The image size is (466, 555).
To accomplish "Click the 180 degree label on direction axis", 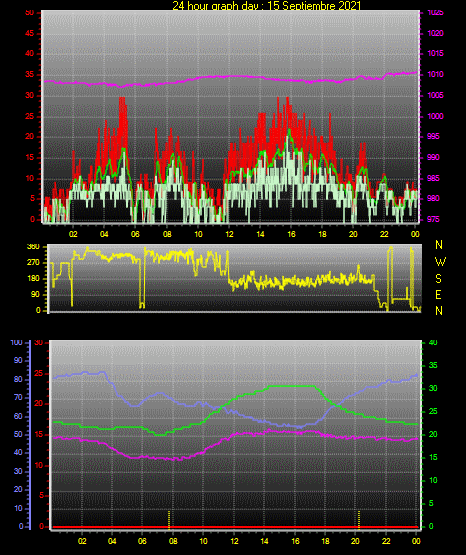I will 34,279.
